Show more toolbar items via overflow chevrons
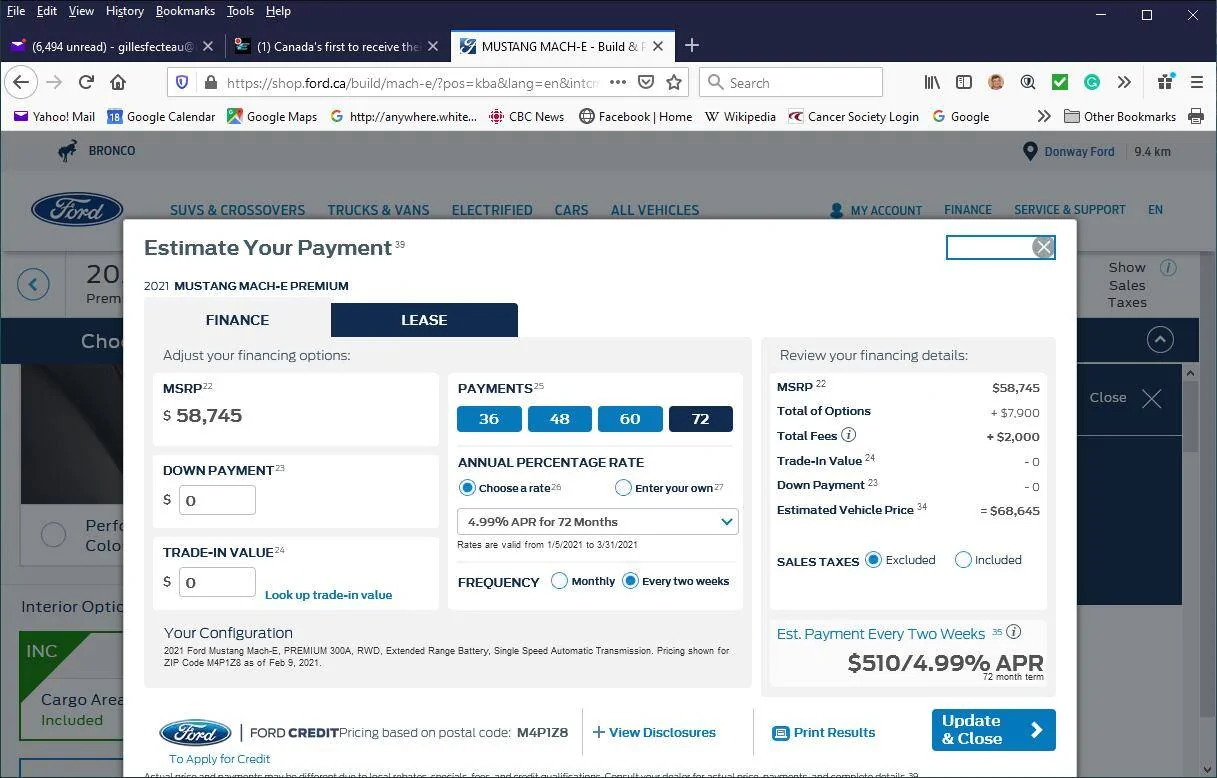This screenshot has width=1217, height=778. [1124, 82]
